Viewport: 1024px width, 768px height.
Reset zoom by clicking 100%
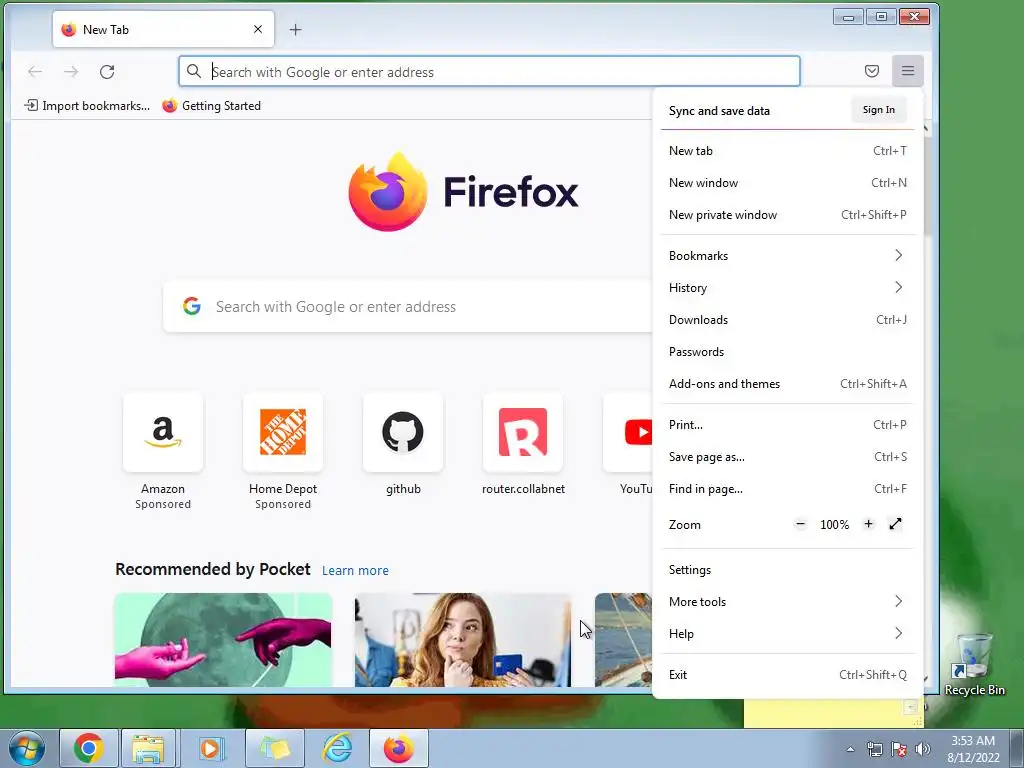coord(834,524)
